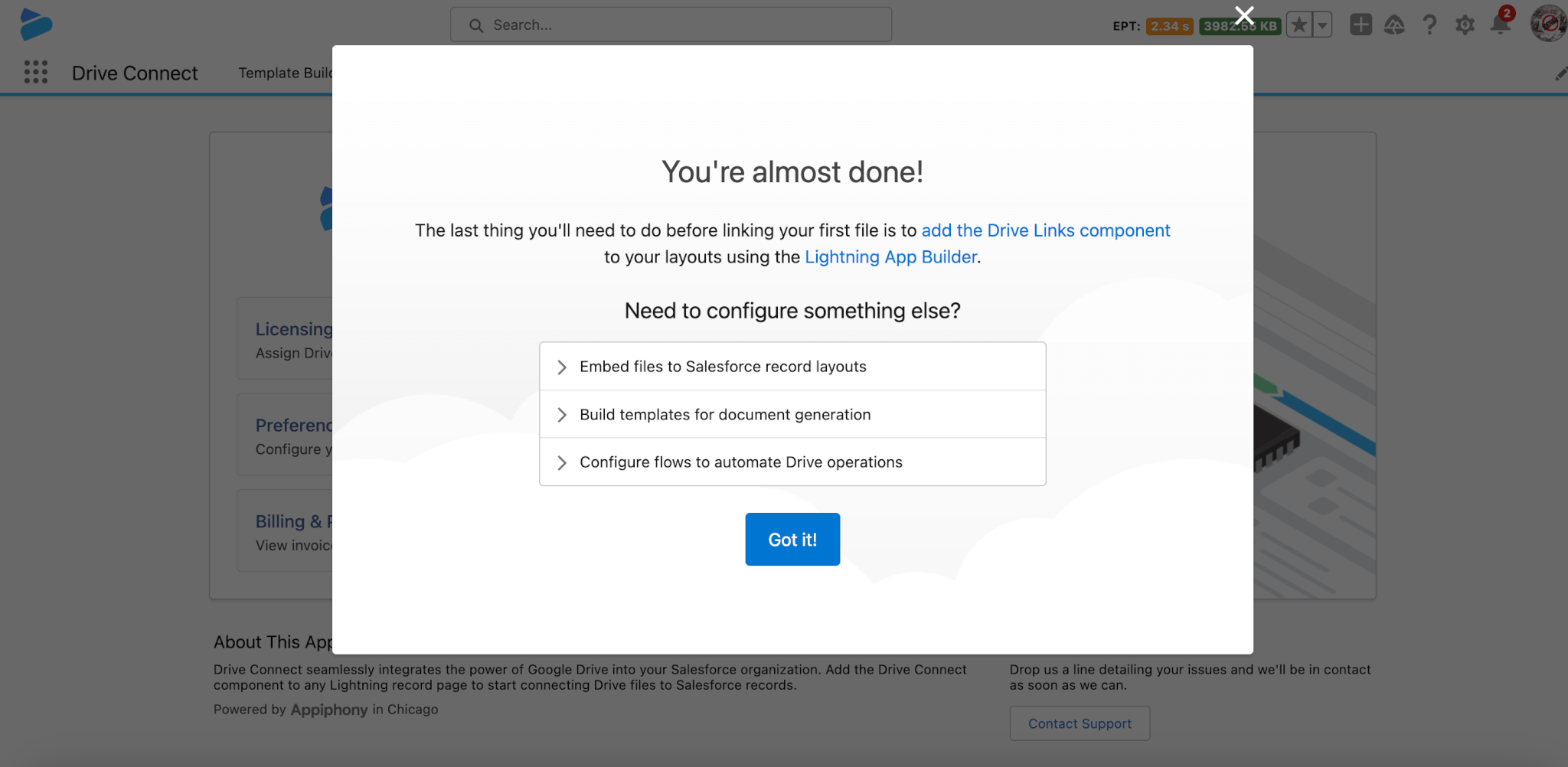Open the Setup gear icon
Screen dimensions: 1568x767
[1465, 25]
